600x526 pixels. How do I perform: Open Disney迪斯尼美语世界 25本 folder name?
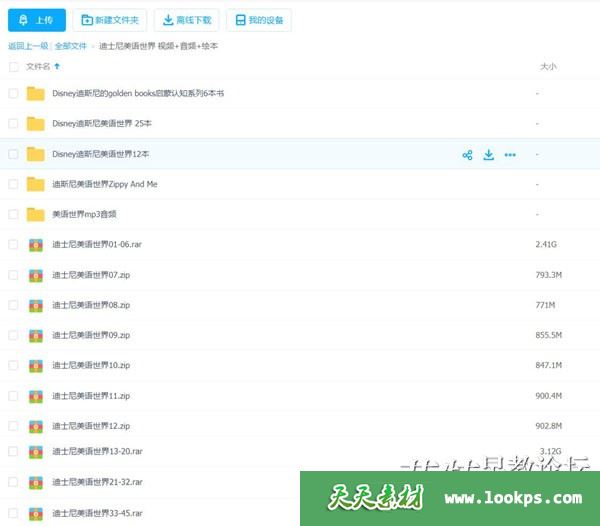(x=102, y=124)
